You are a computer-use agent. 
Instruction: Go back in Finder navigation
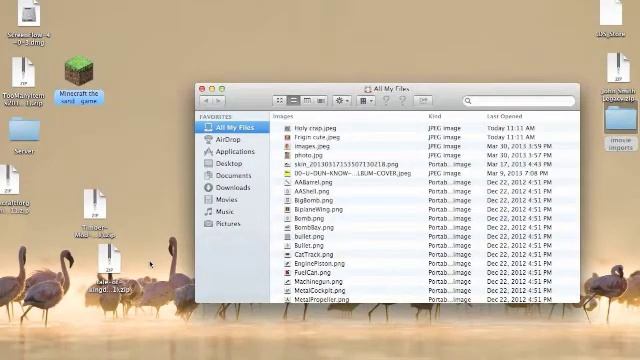(206, 101)
